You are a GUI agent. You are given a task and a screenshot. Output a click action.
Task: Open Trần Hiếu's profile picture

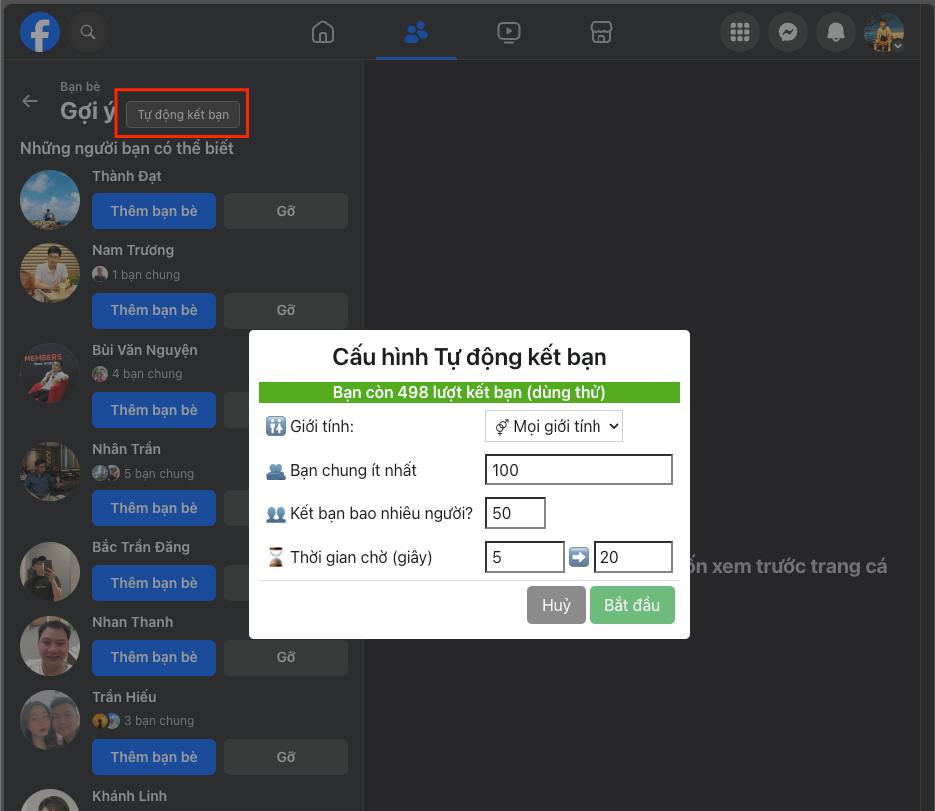pos(50,720)
